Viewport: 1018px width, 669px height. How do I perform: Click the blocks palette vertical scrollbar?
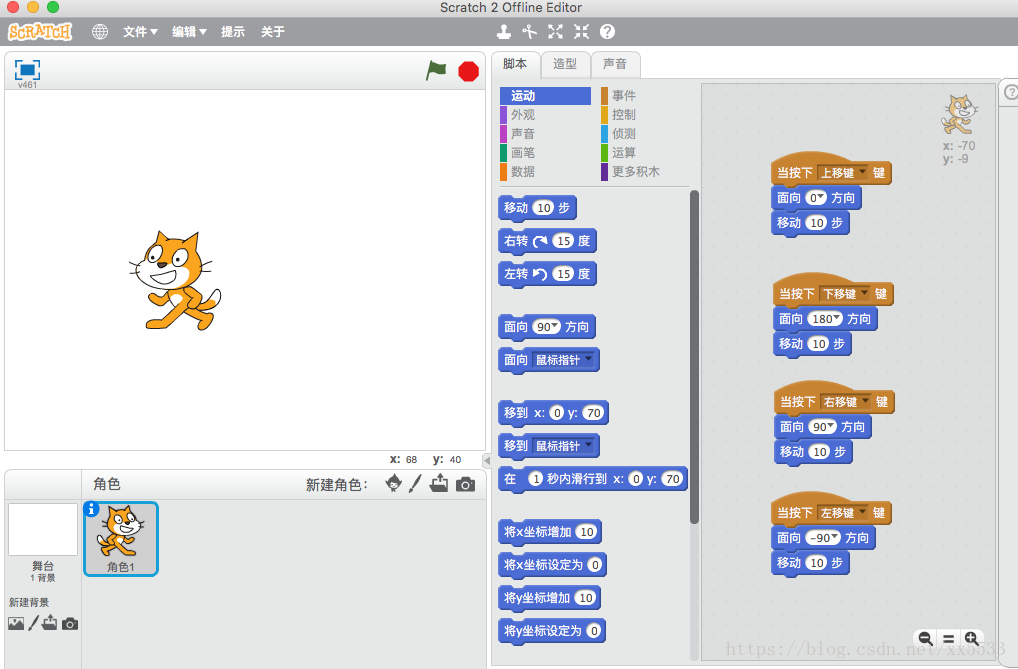coord(694,356)
